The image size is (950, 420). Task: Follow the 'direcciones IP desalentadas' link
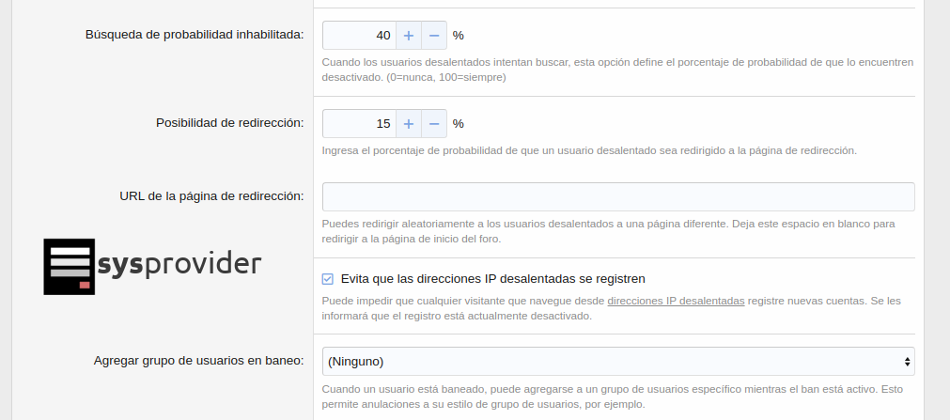(x=675, y=300)
